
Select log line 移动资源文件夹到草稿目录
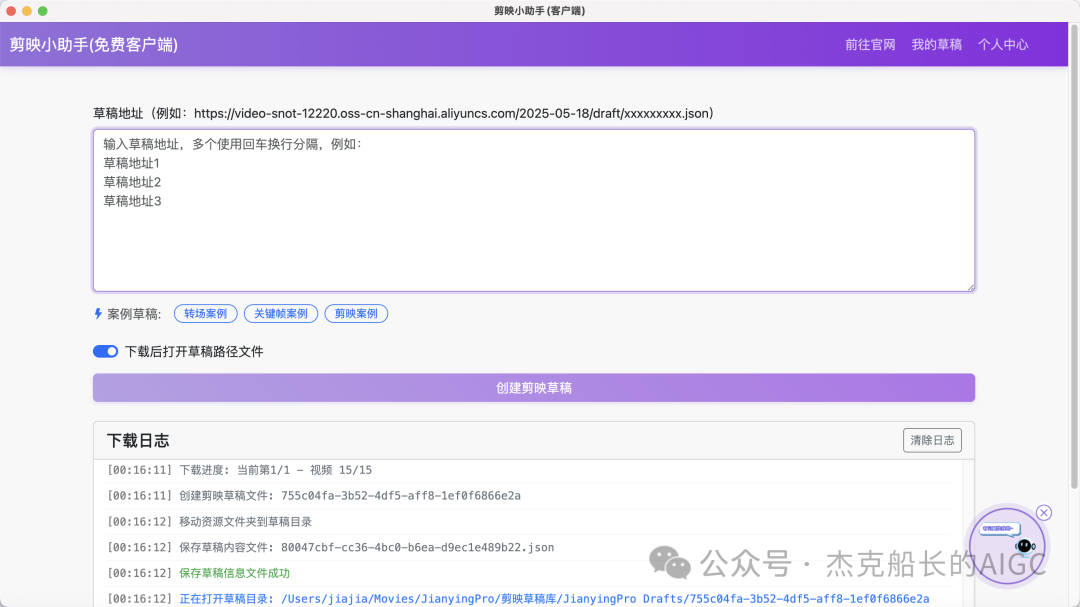[x=209, y=522]
